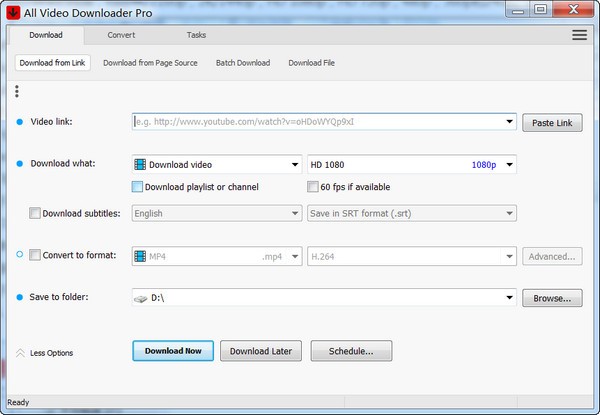This screenshot has width=600, height=415.
Task: Click the Less Options collapse arrows icon
Action: pyautogui.click(x=20, y=352)
